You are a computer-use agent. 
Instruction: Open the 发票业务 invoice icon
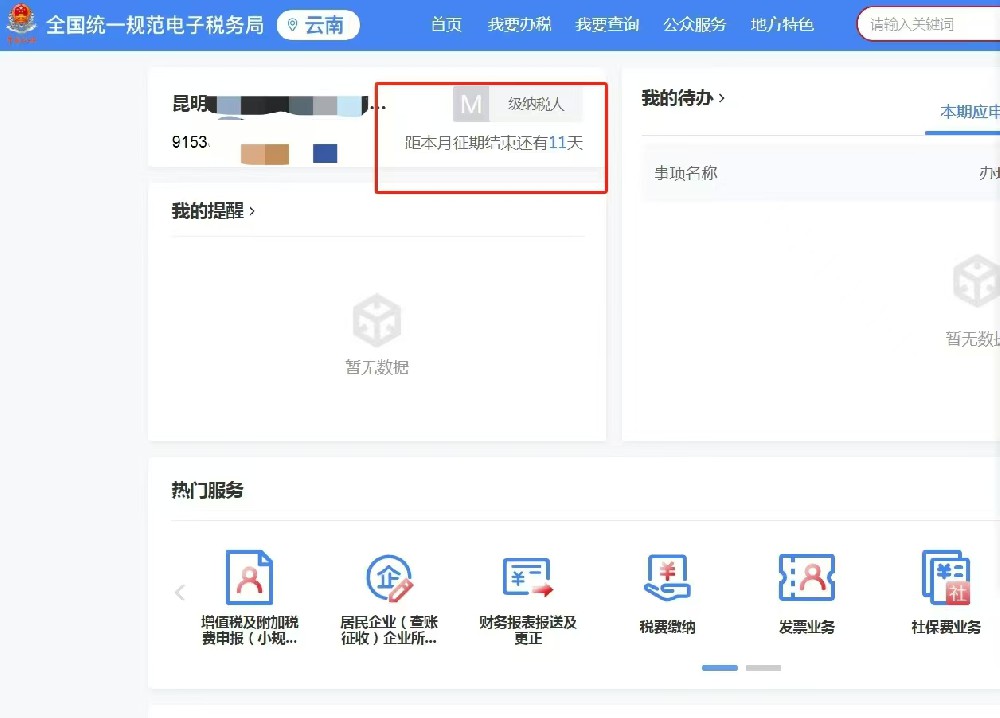click(x=807, y=578)
